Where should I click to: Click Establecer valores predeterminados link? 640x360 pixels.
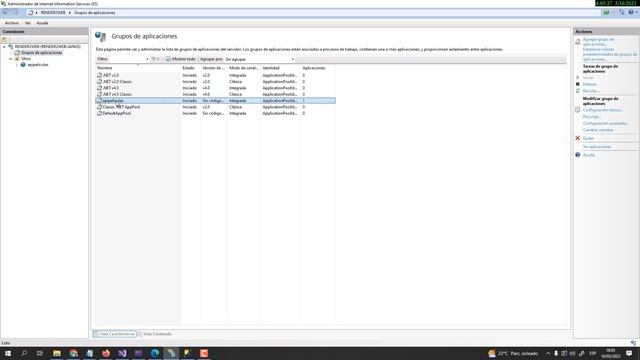[609, 54]
